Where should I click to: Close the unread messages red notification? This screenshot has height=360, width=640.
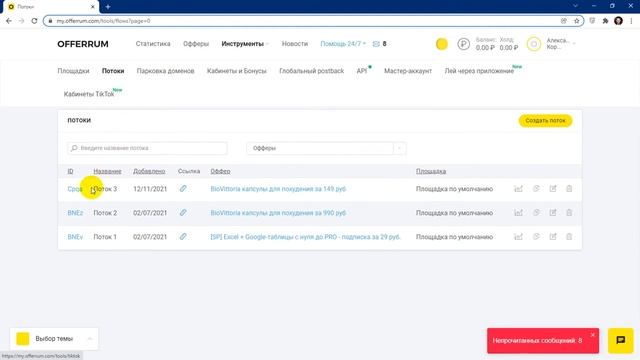593,335
